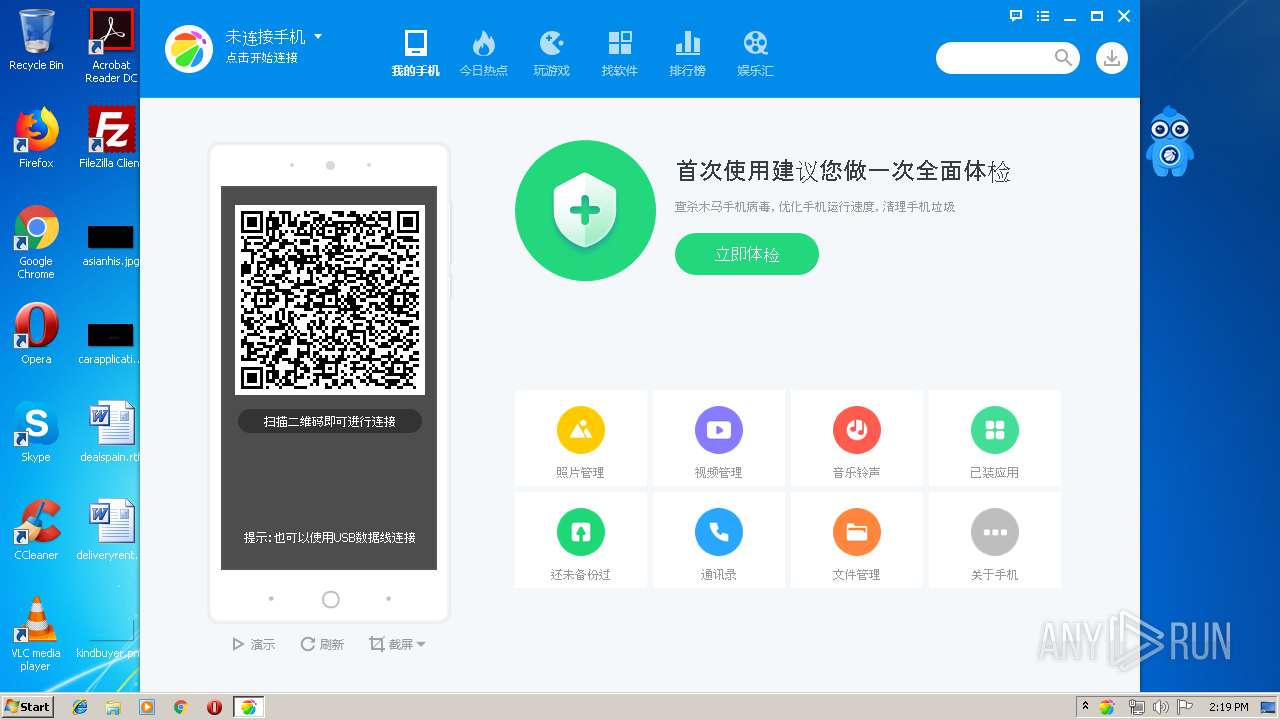Go to the 找软件 tab

pos(619,53)
